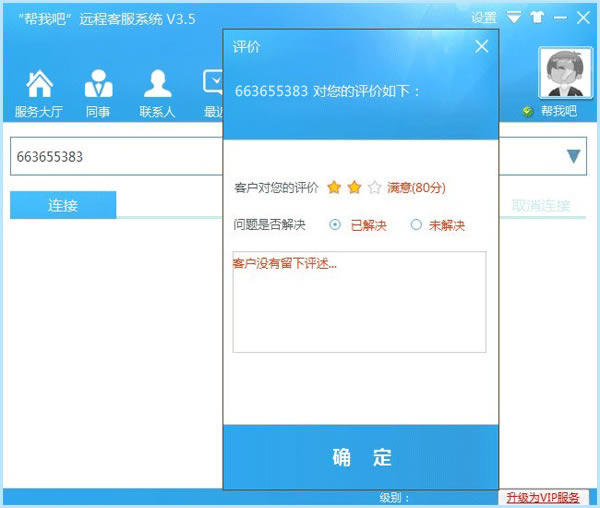Open the 服务大厅 home icon

[39, 93]
